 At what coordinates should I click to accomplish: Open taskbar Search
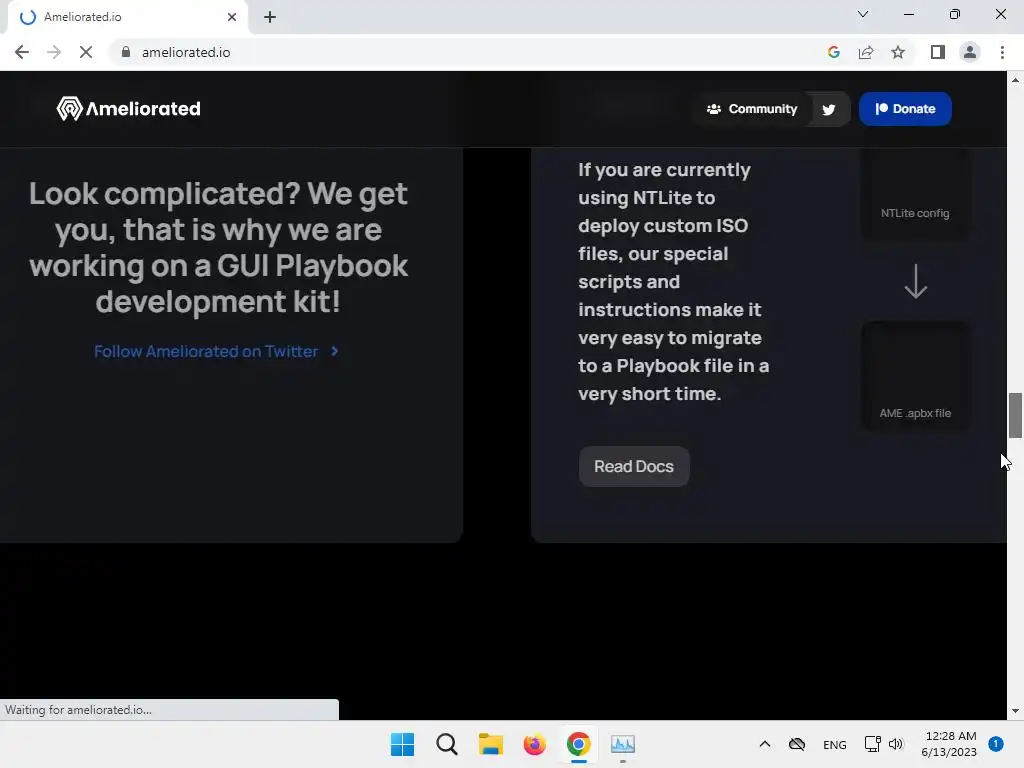click(447, 744)
